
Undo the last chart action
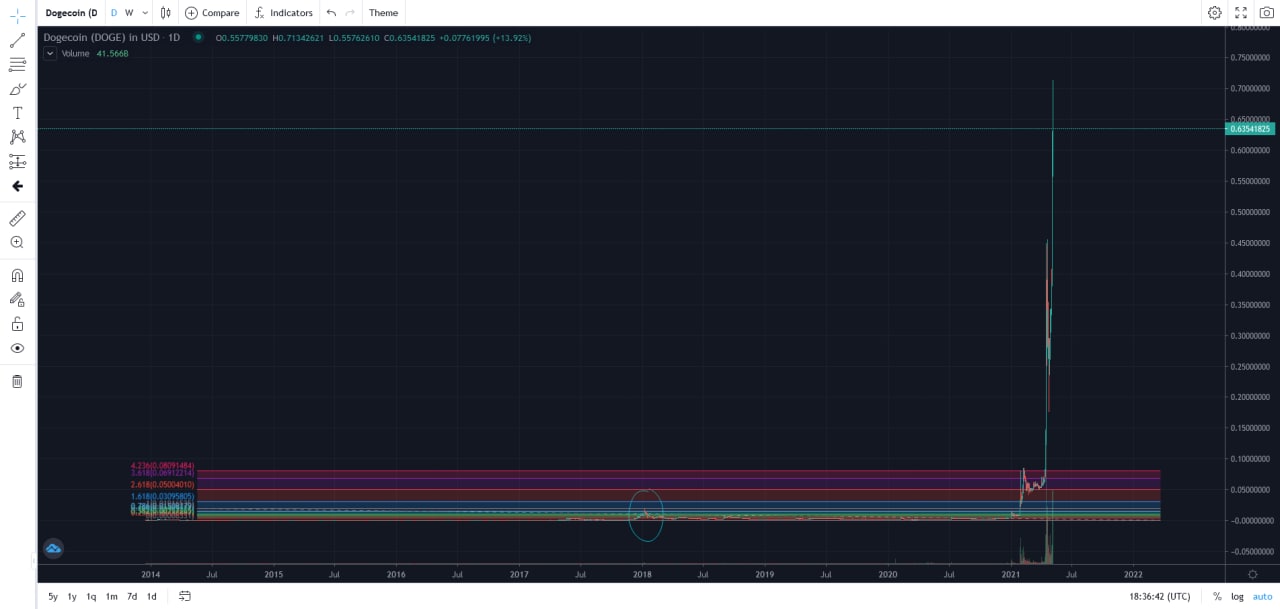[331, 13]
